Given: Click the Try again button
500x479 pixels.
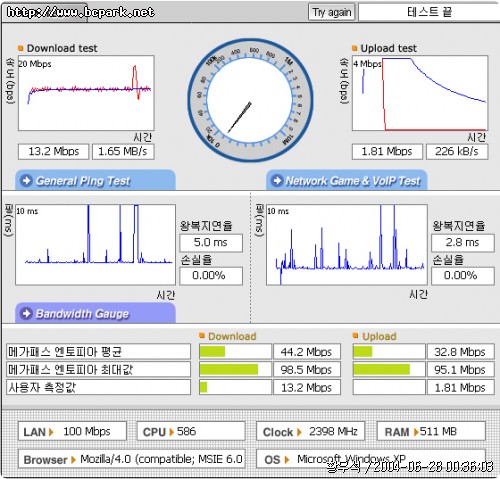Looking at the screenshot, I should tap(331, 12).
